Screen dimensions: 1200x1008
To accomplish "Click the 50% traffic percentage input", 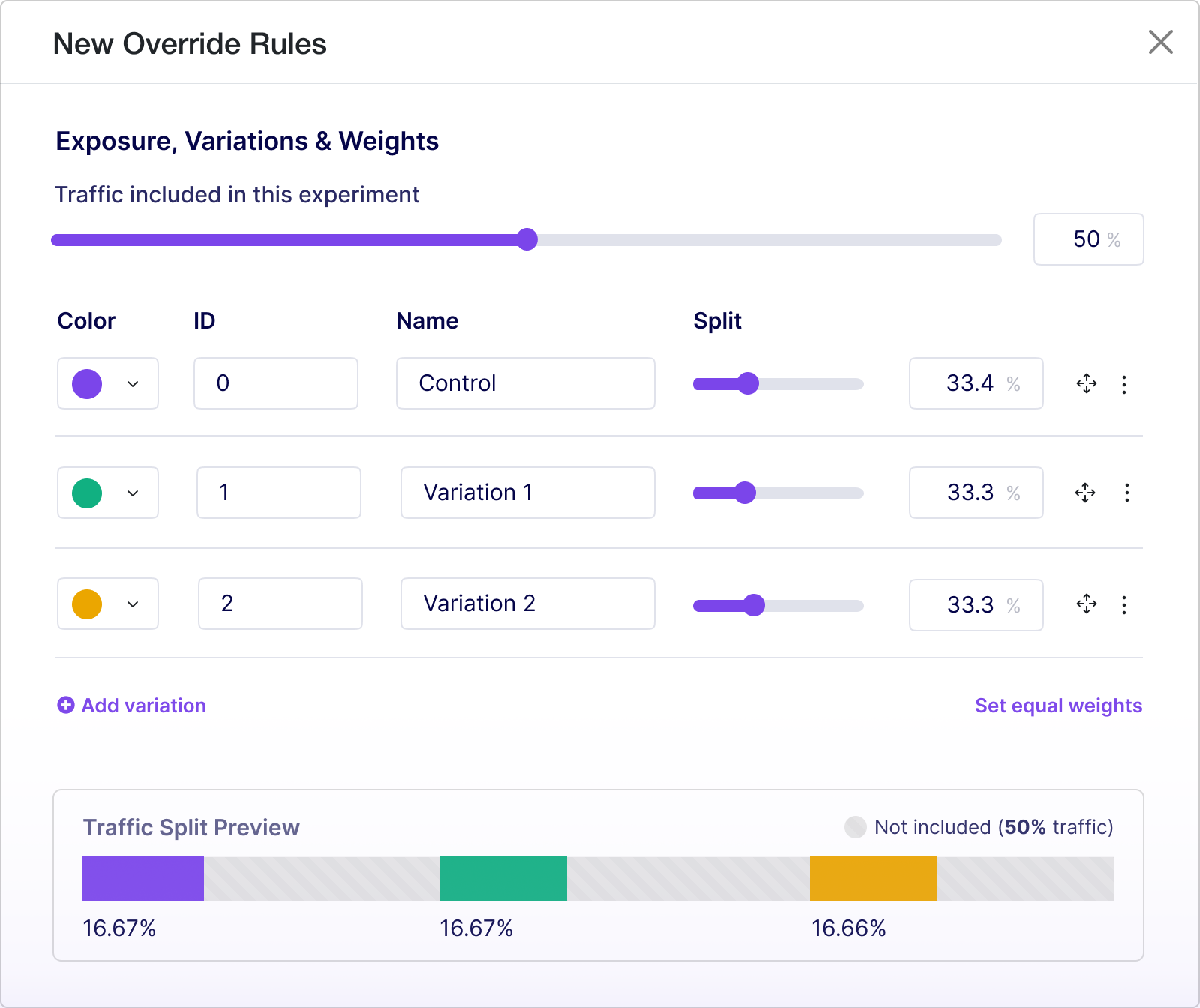I will coord(1088,239).
